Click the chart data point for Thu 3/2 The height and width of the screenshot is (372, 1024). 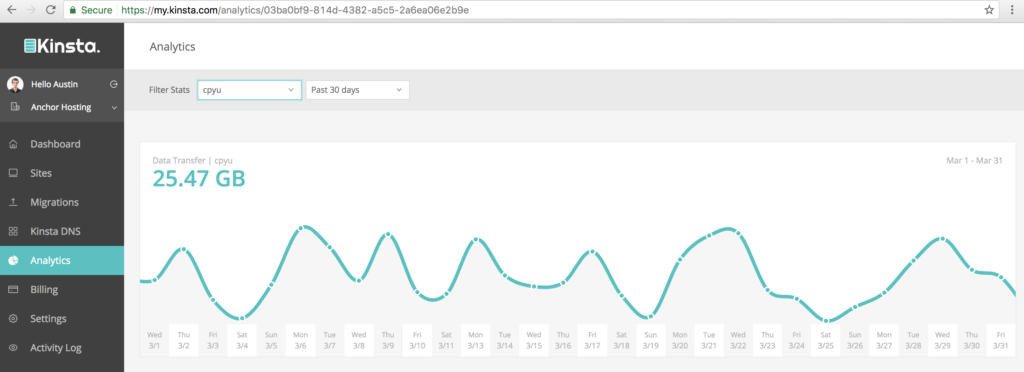click(184, 249)
